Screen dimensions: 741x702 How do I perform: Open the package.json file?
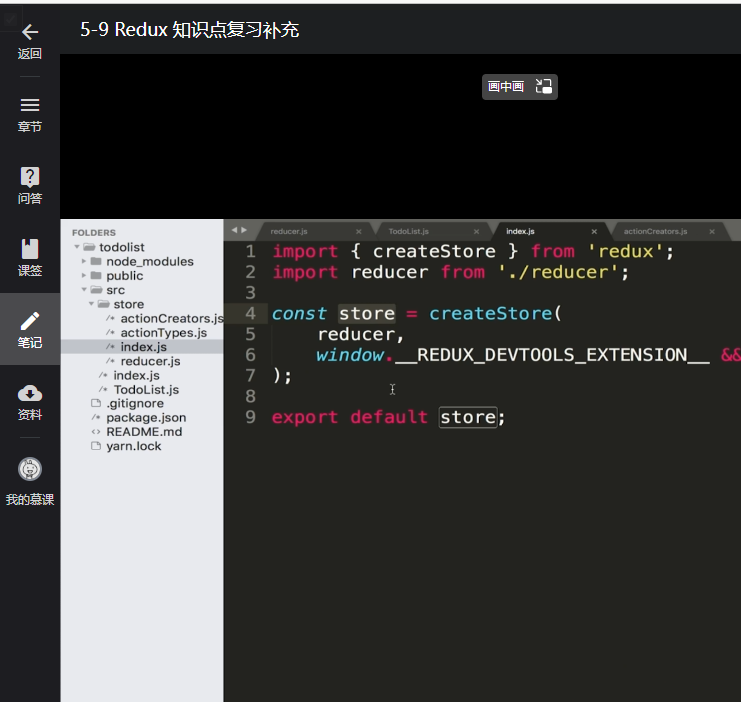pos(146,418)
